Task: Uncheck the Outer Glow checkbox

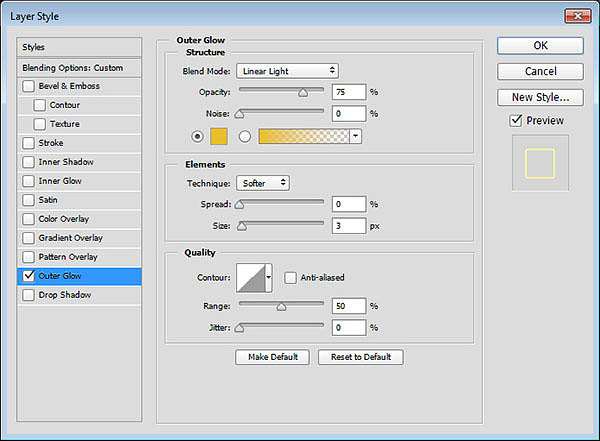Action: [x=28, y=276]
